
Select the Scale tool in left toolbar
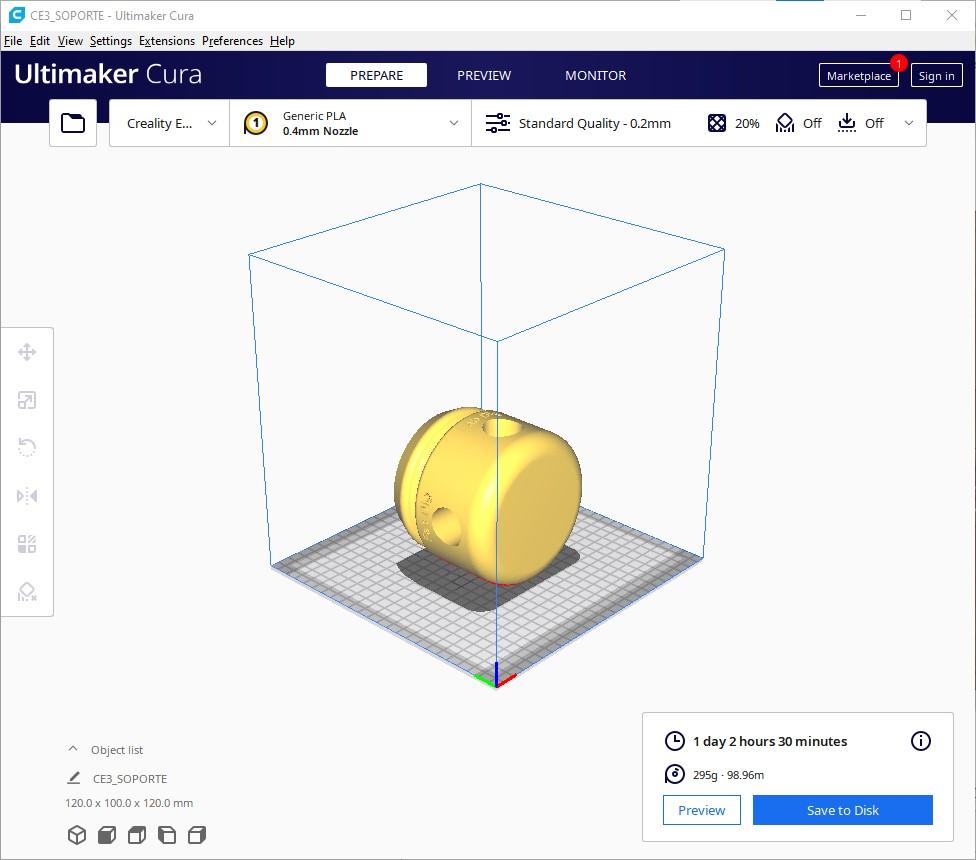point(27,400)
